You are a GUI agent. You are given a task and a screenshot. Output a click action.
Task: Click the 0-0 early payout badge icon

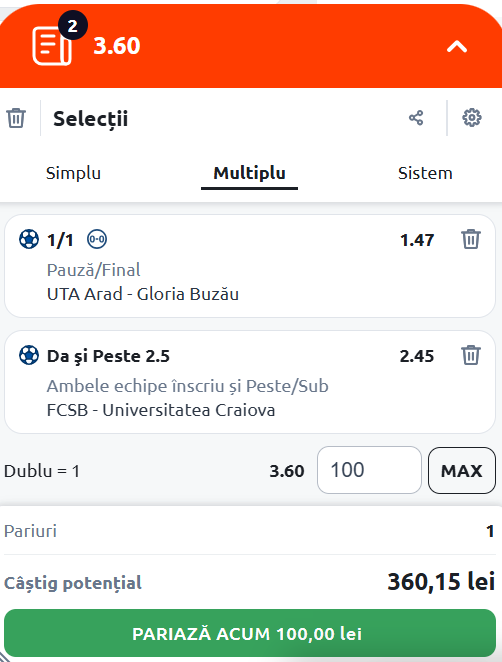point(97,239)
